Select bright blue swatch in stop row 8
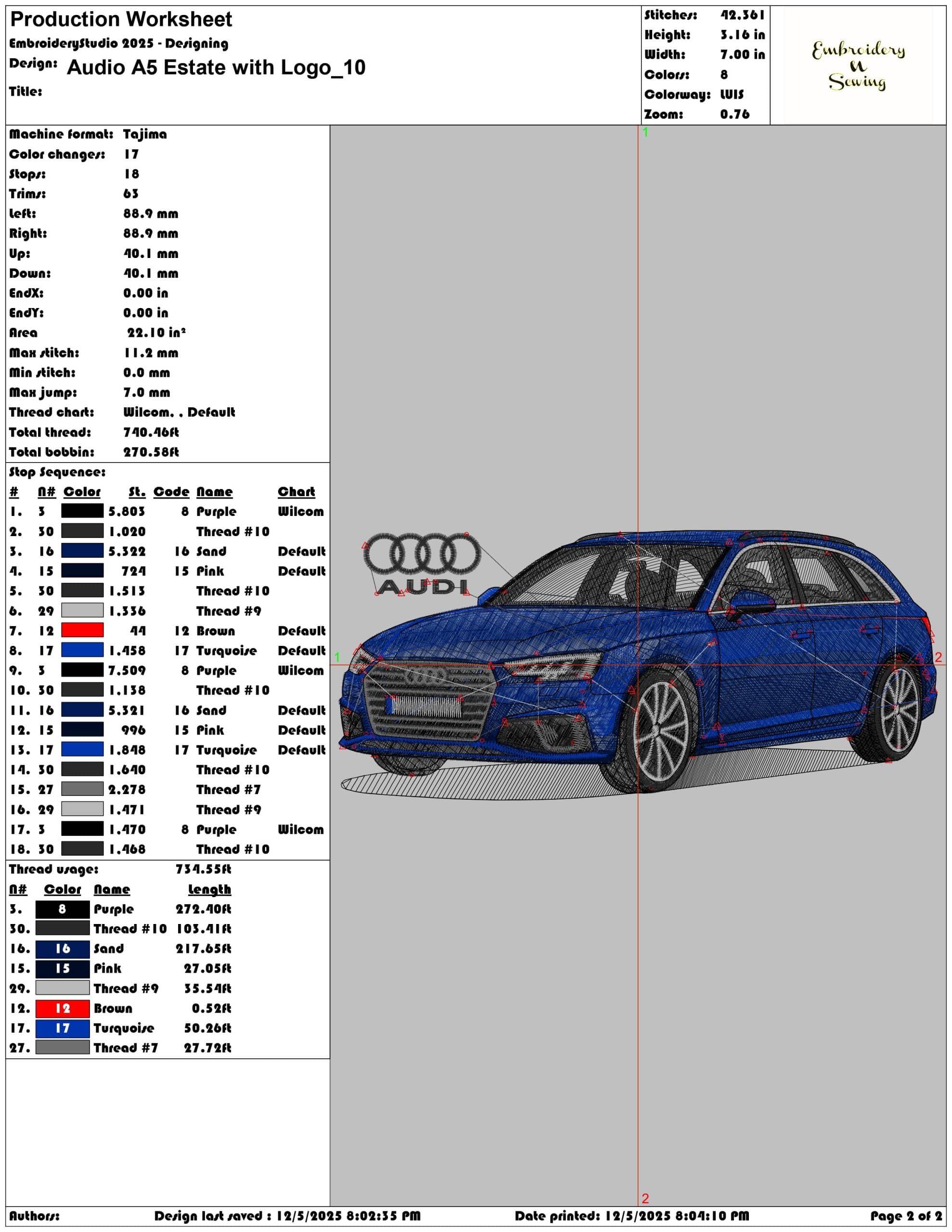The width and height of the screenshot is (952, 1232). pos(82,651)
